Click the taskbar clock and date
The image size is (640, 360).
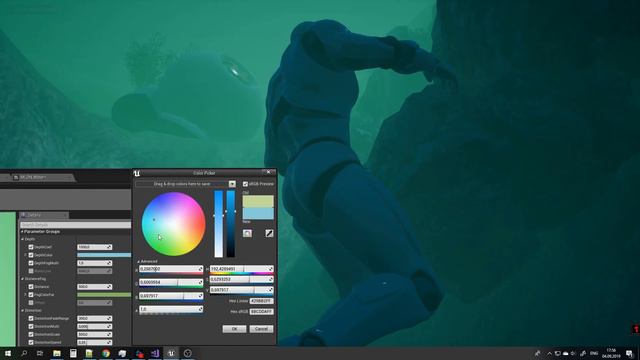point(611,353)
